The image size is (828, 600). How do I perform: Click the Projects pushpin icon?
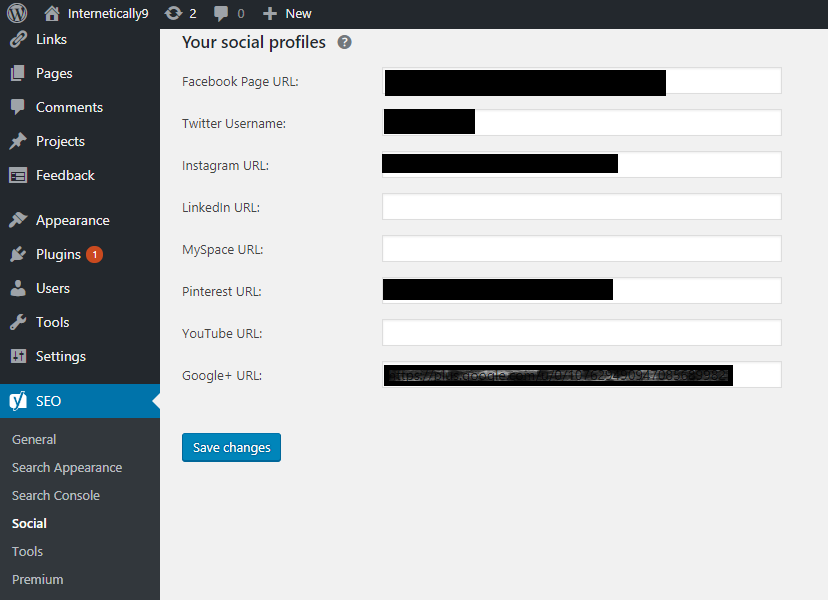pos(18,141)
